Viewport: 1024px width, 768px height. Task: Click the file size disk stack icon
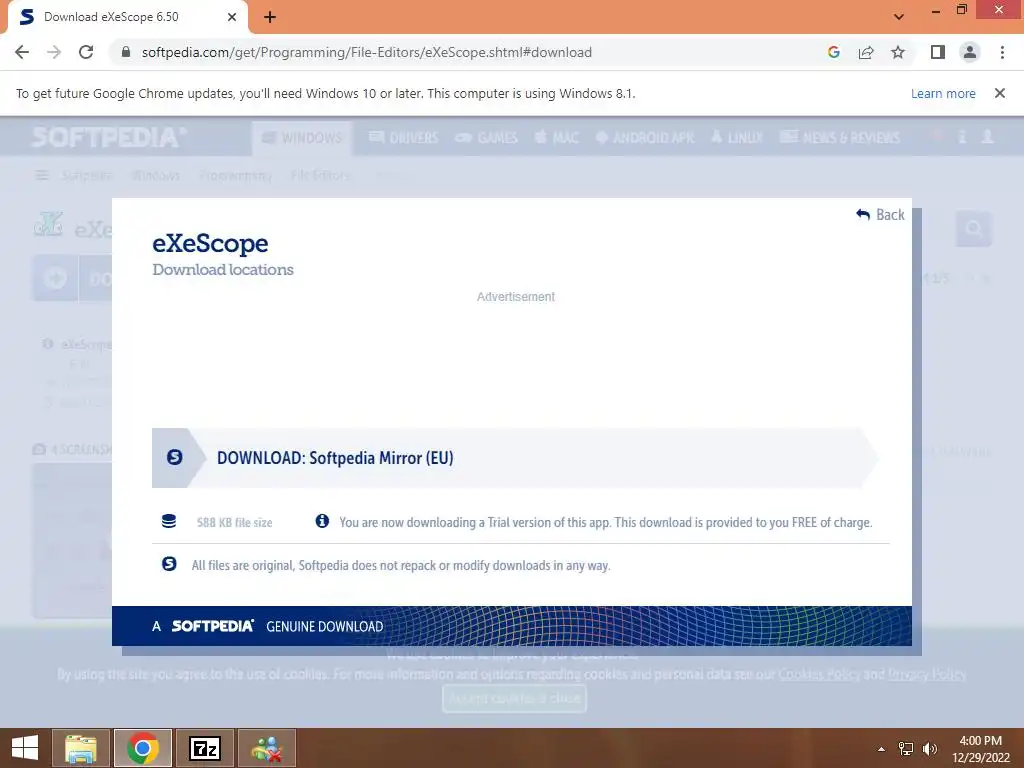pos(168,521)
